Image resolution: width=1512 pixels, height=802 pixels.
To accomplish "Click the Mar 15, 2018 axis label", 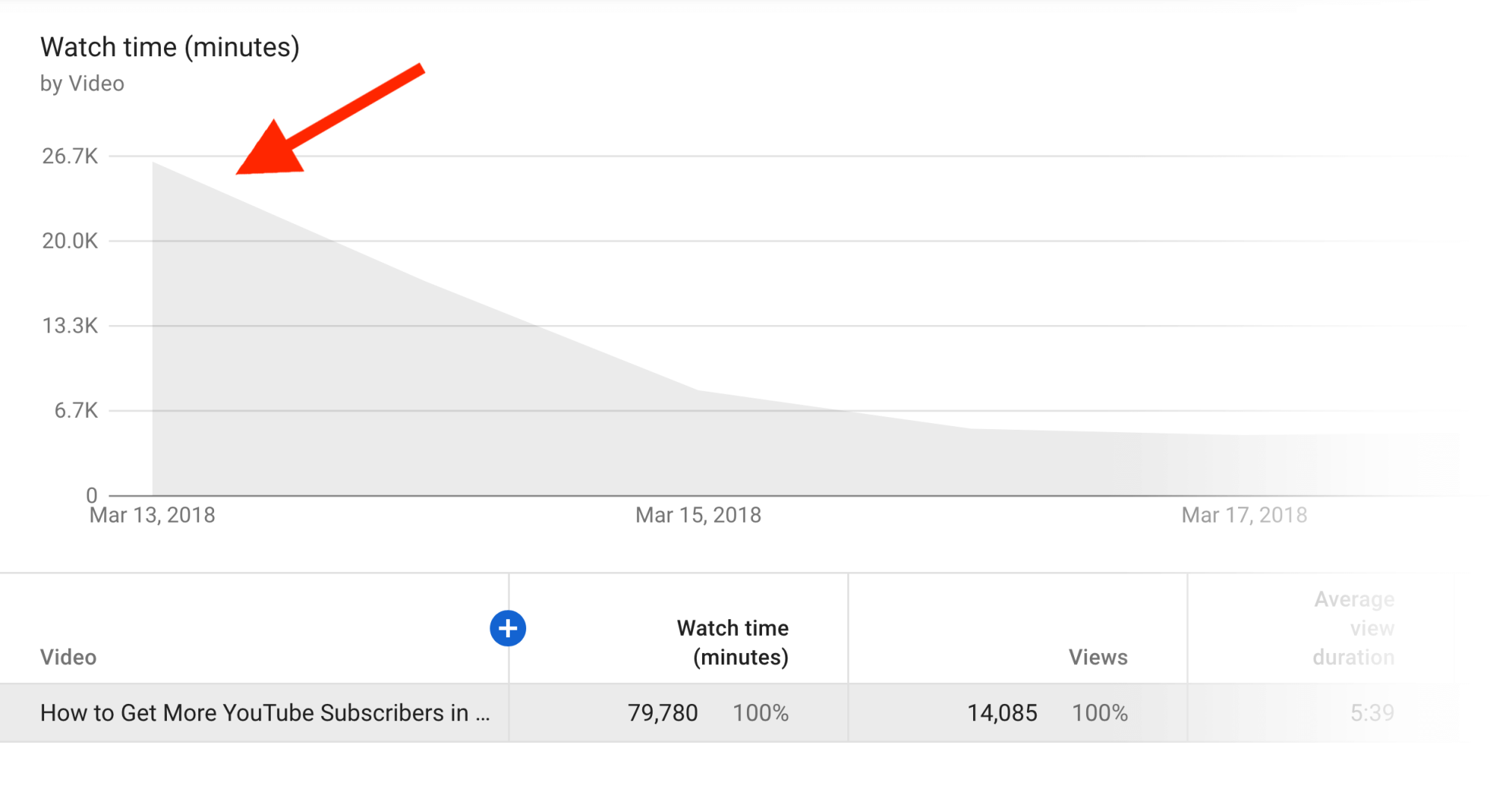I will pyautogui.click(x=698, y=515).
